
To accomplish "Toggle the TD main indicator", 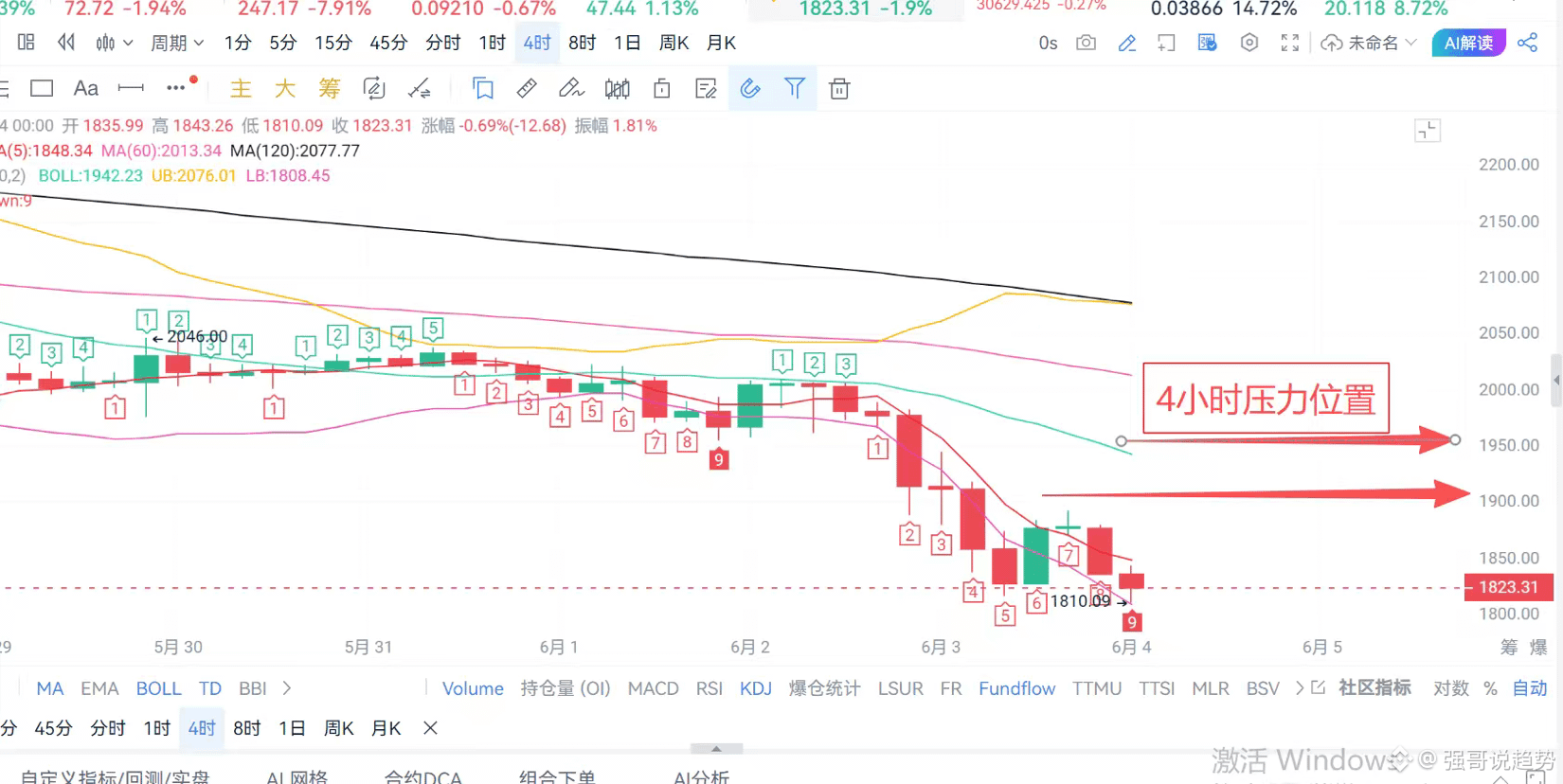I will point(210,688).
